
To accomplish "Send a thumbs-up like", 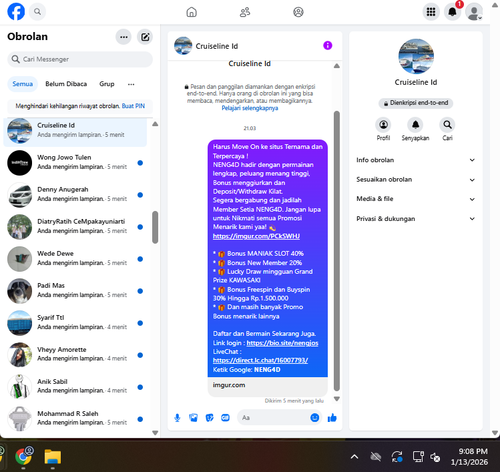I will (x=332, y=418).
